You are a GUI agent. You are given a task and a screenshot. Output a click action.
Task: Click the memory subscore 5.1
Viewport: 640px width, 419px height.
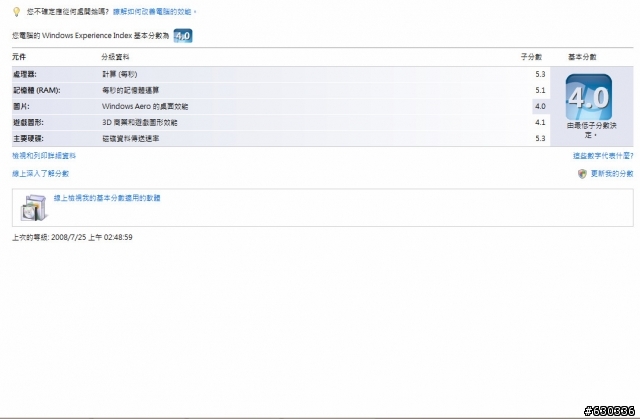click(540, 90)
